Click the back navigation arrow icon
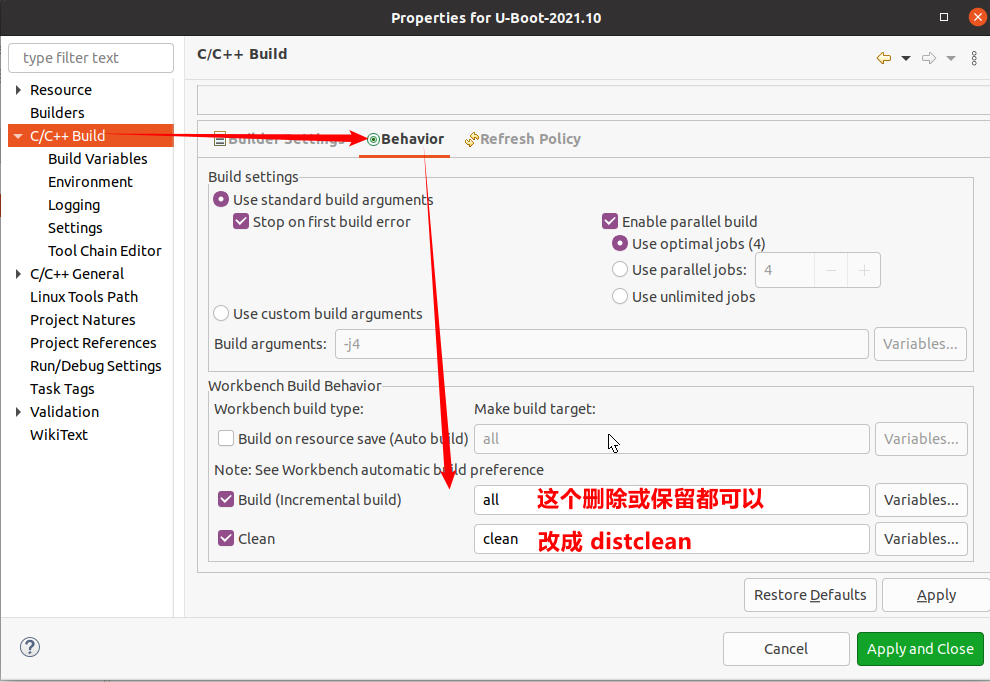 coord(884,58)
